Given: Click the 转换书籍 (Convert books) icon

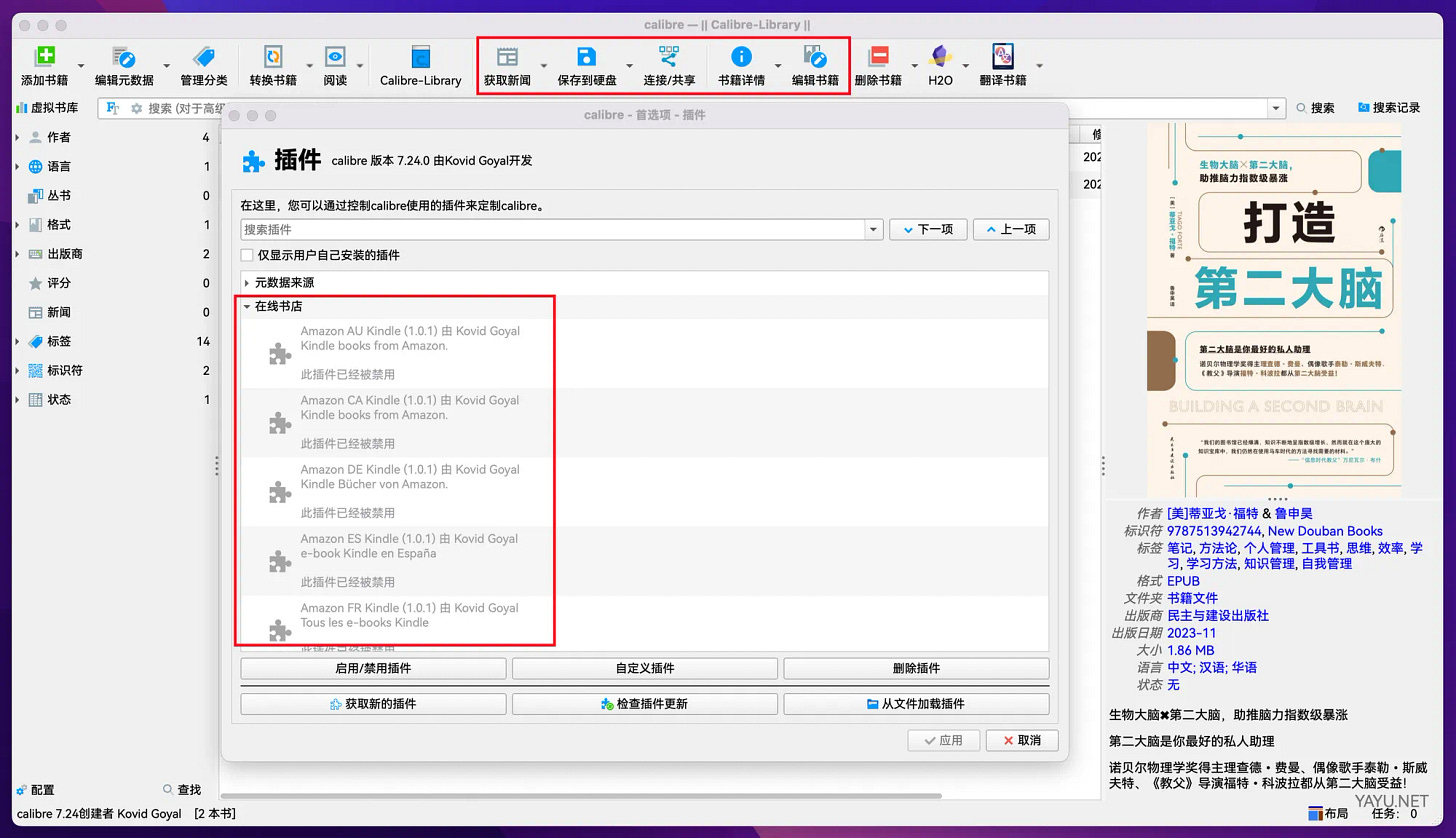Looking at the screenshot, I should point(273,57).
